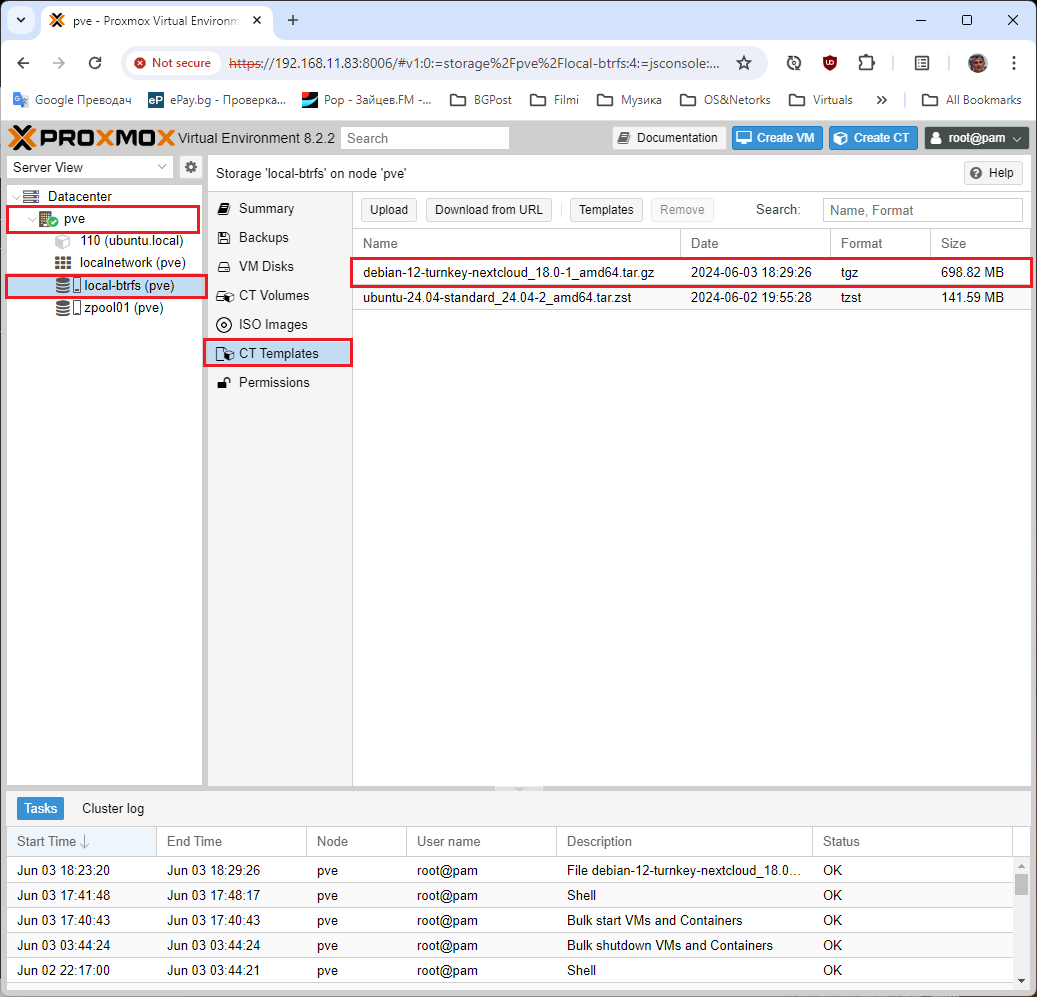The height and width of the screenshot is (997, 1037).
Task: Open the uBlock shield extension icon
Action: [829, 63]
